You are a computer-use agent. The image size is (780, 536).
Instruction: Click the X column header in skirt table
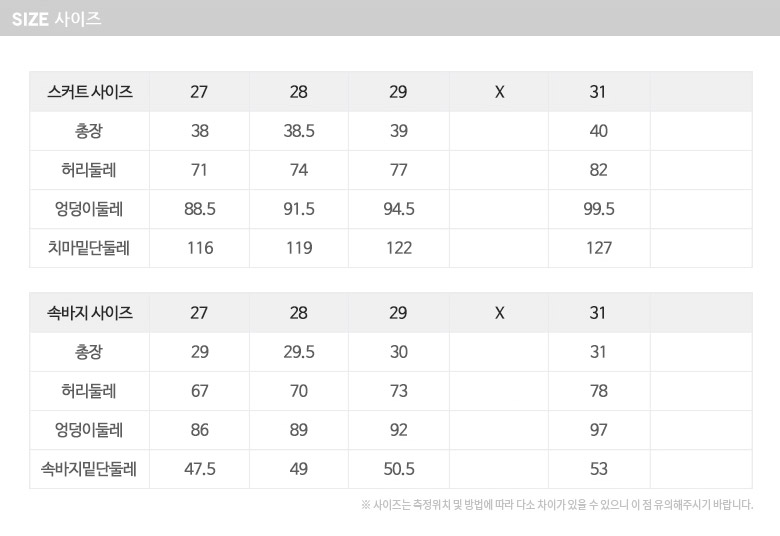(499, 92)
